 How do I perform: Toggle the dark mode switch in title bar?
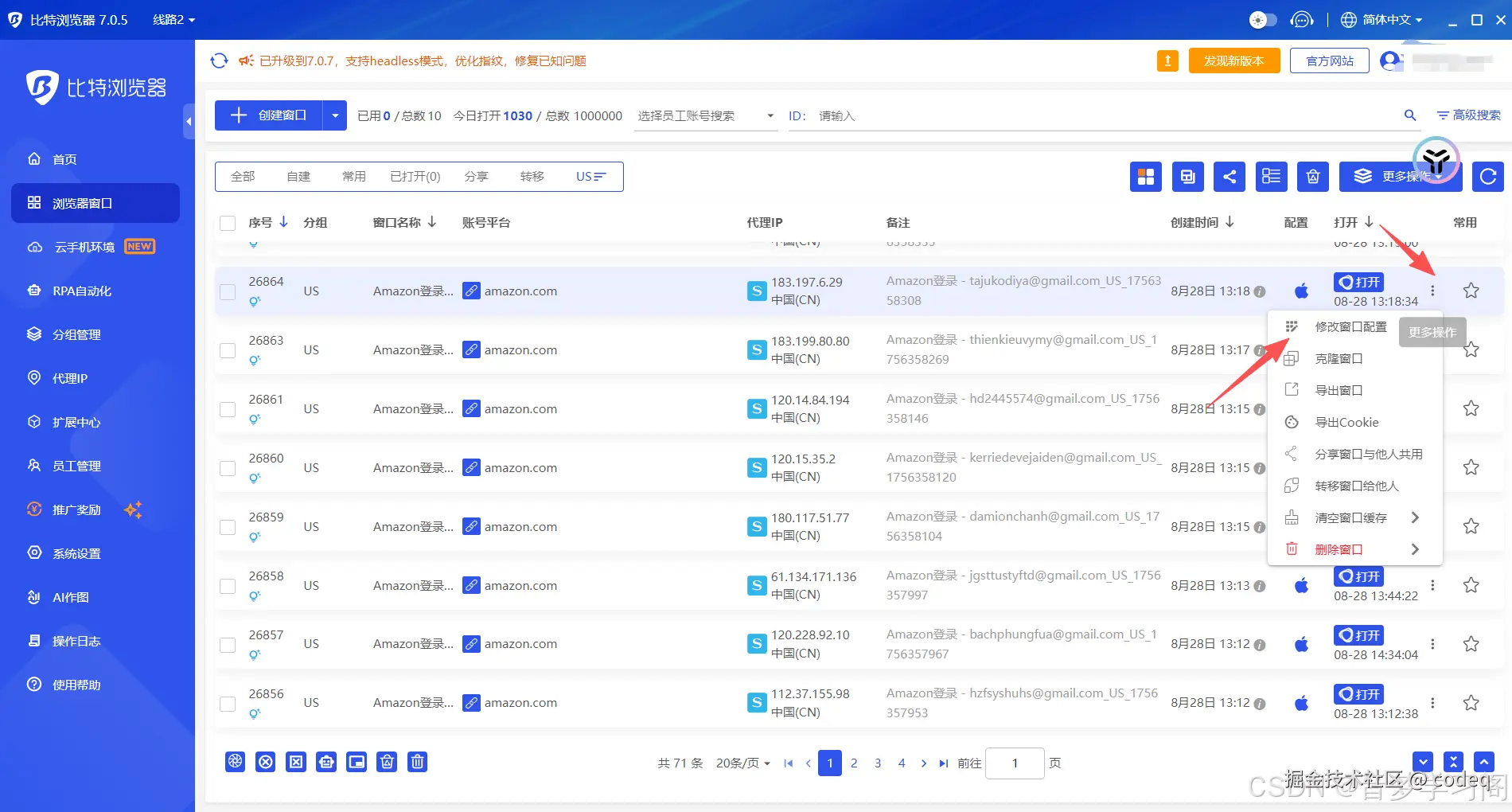(1263, 20)
